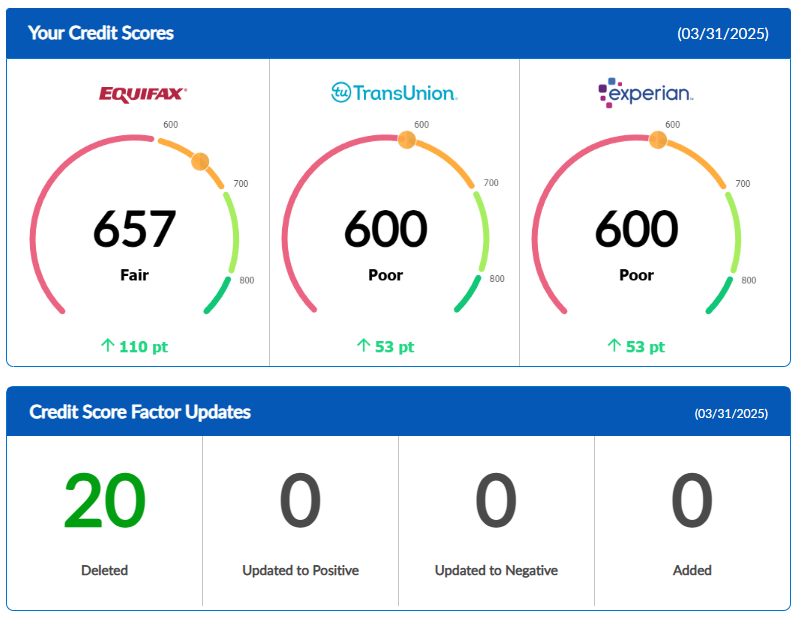Image resolution: width=799 pixels, height=618 pixels.
Task: Click the Poor rating under TransUnion
Action: click(x=386, y=275)
